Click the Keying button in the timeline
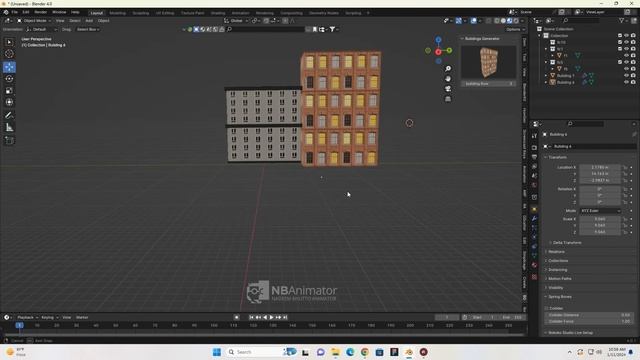640x360 pixels. (49, 317)
